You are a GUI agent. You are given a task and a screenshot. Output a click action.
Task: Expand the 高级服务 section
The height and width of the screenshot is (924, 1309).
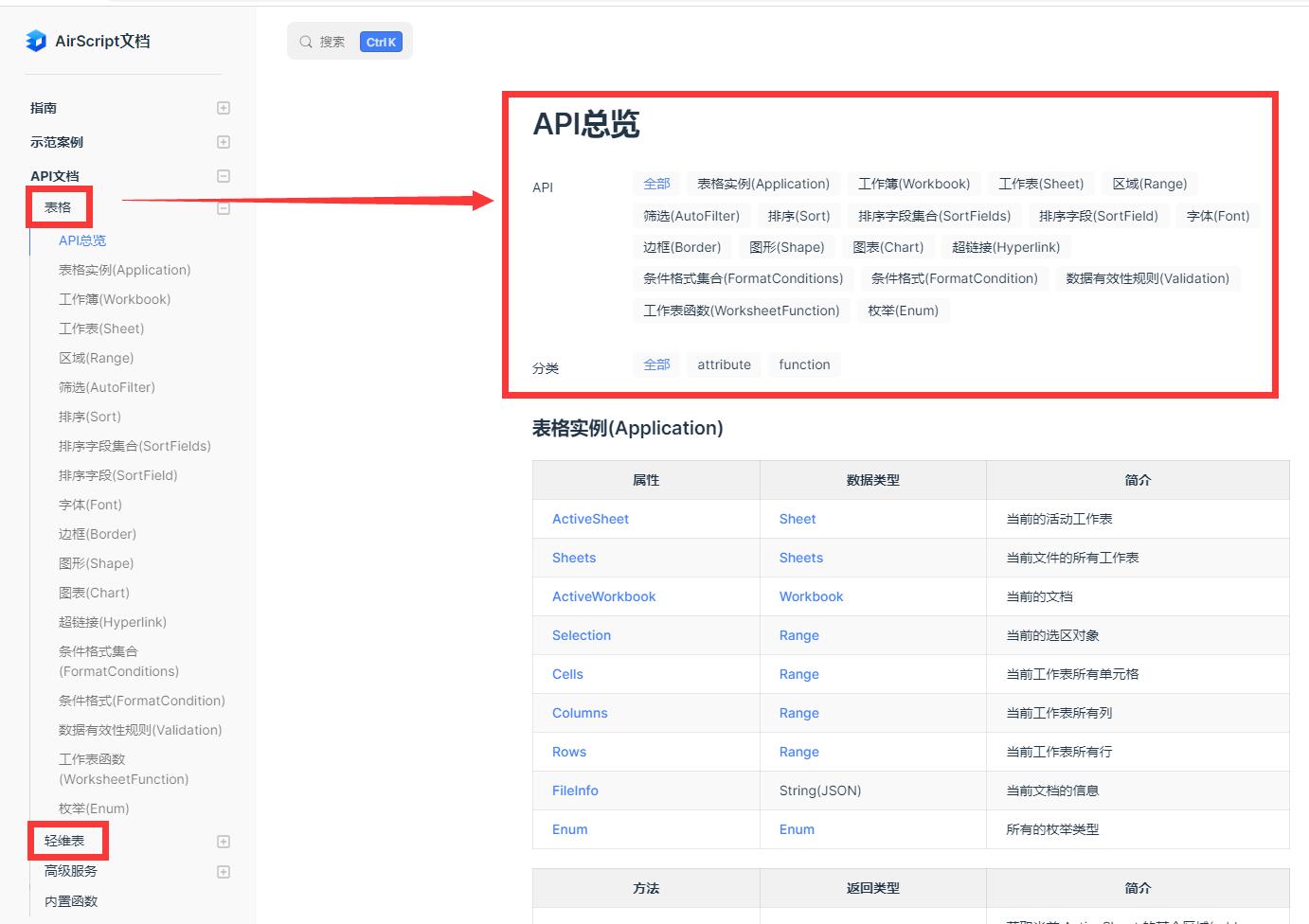(224, 872)
